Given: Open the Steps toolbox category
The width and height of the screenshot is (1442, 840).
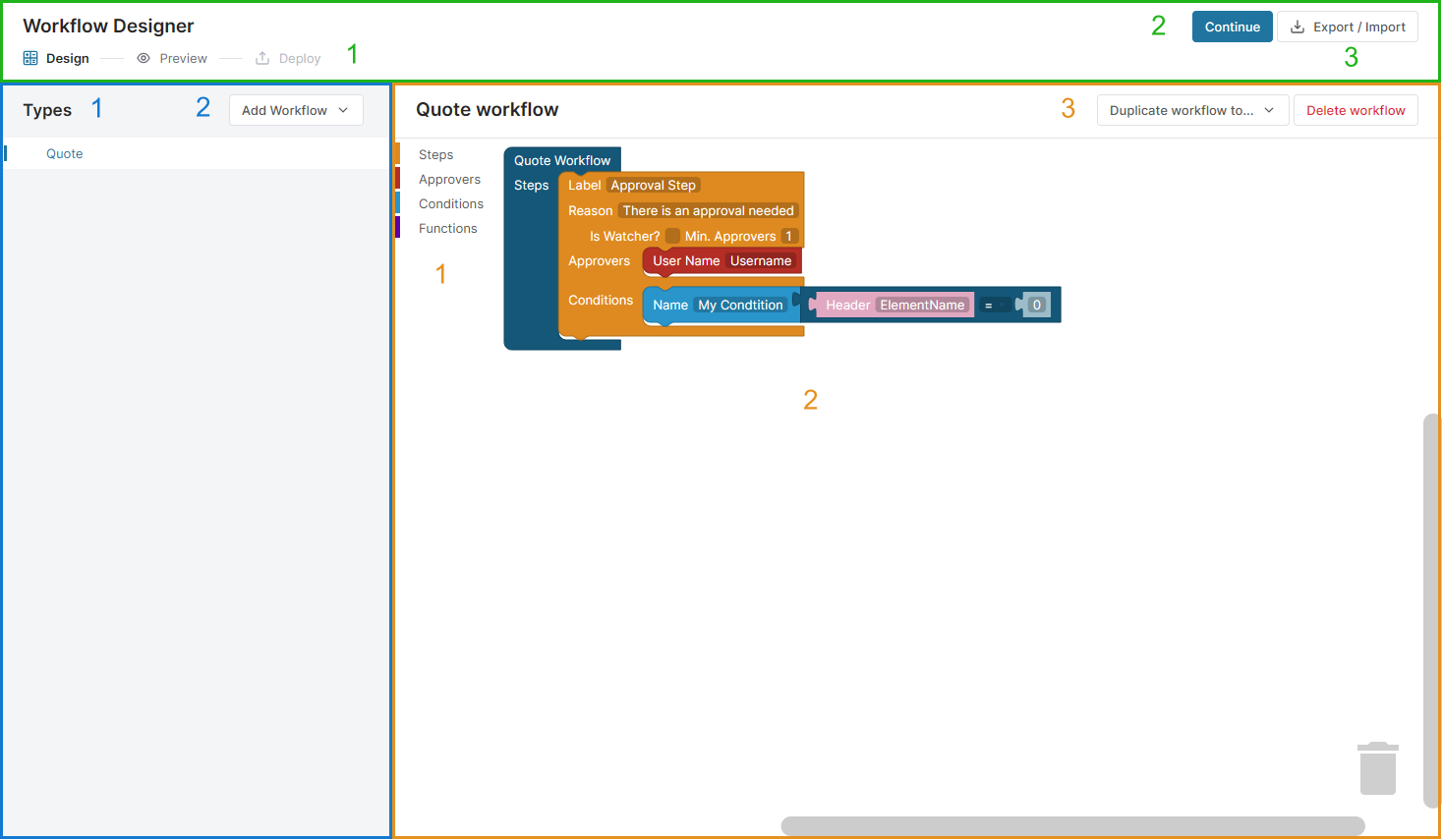Looking at the screenshot, I should [435, 154].
